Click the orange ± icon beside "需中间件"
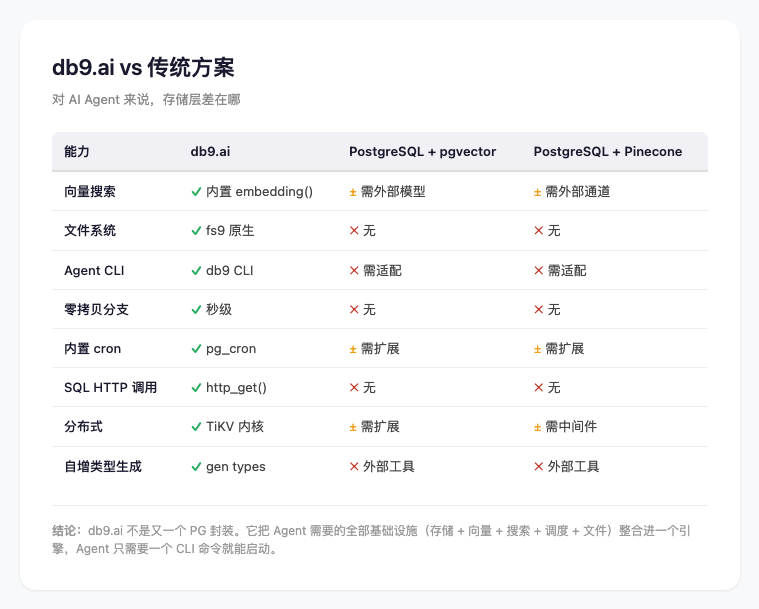 click(x=537, y=427)
